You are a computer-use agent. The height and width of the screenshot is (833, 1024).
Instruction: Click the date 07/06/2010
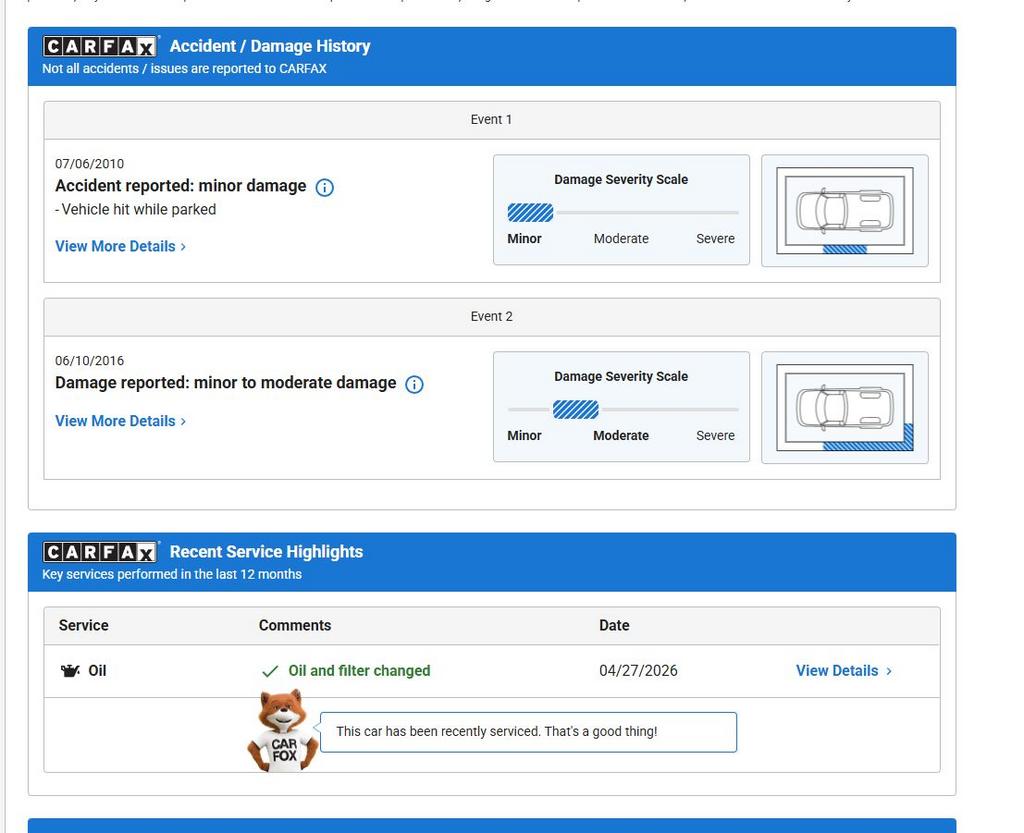pos(89,164)
